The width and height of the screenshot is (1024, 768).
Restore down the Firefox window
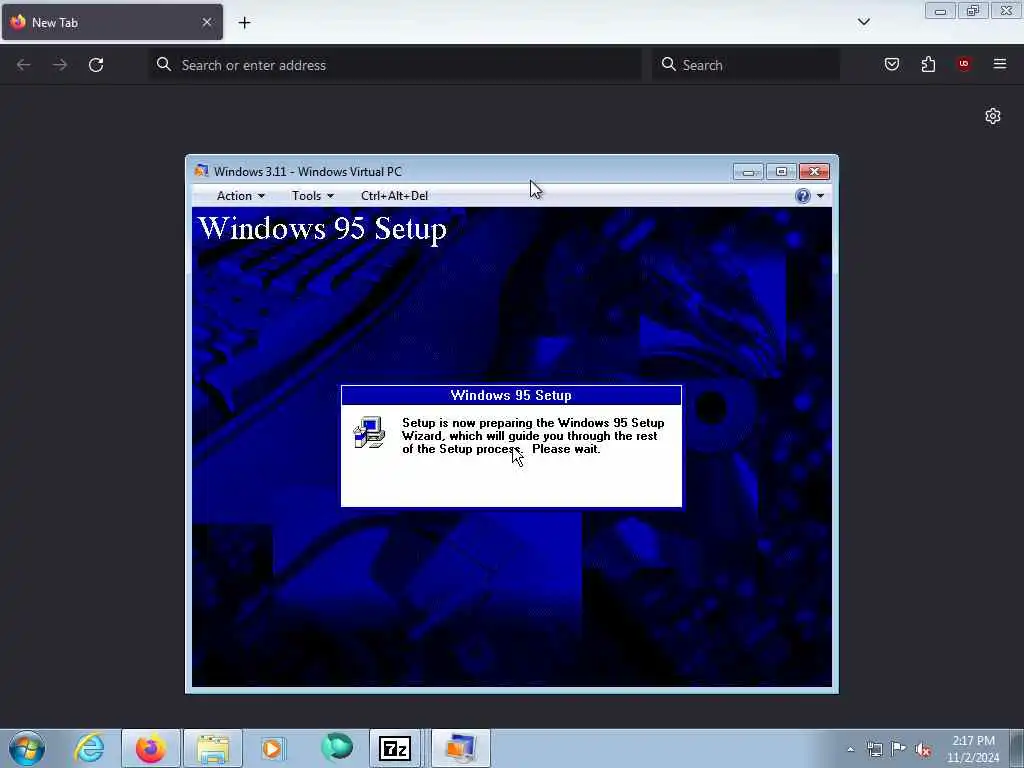[x=973, y=11]
